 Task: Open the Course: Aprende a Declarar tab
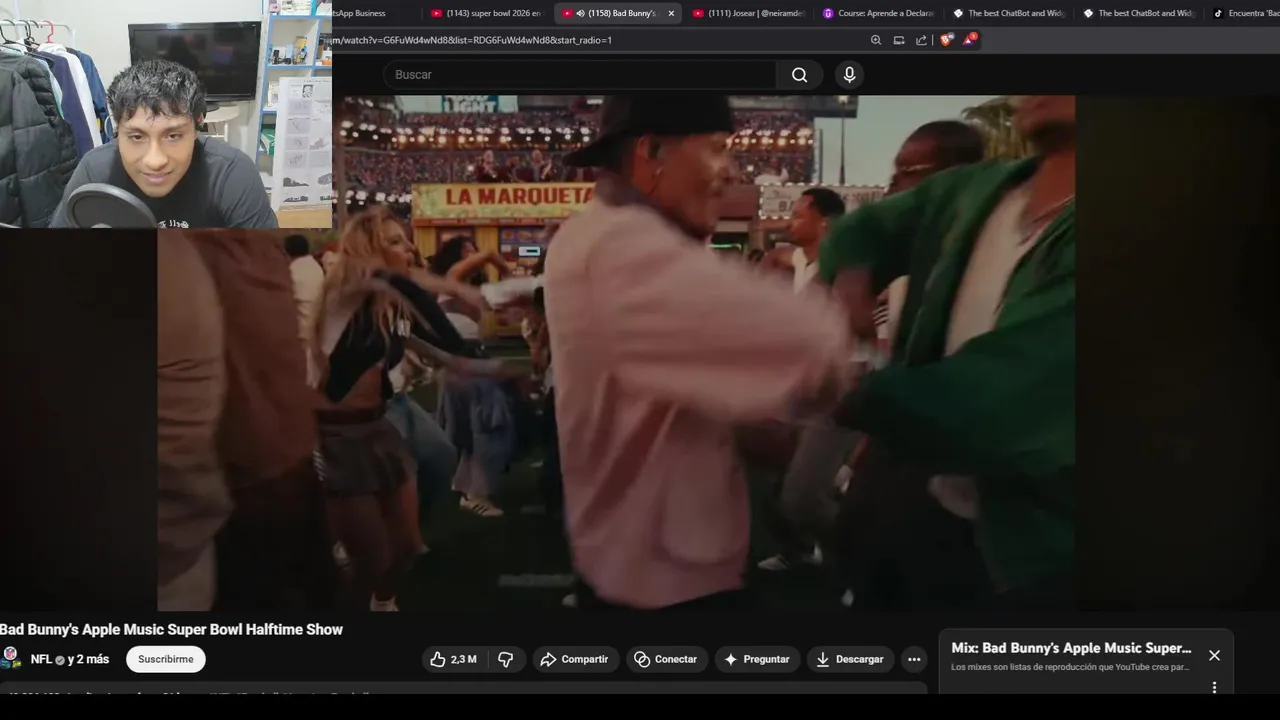point(878,13)
